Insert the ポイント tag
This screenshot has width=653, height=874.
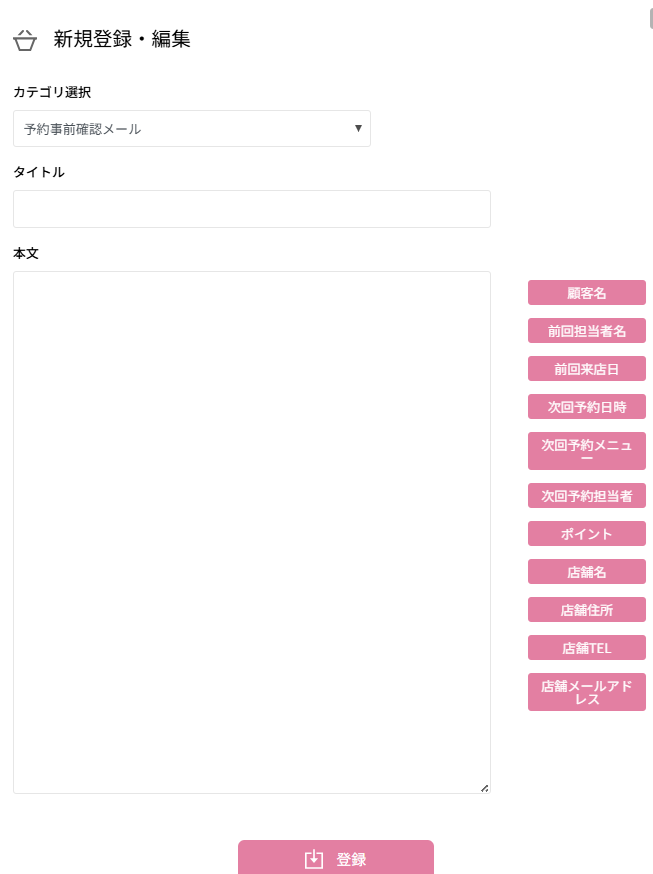click(586, 534)
